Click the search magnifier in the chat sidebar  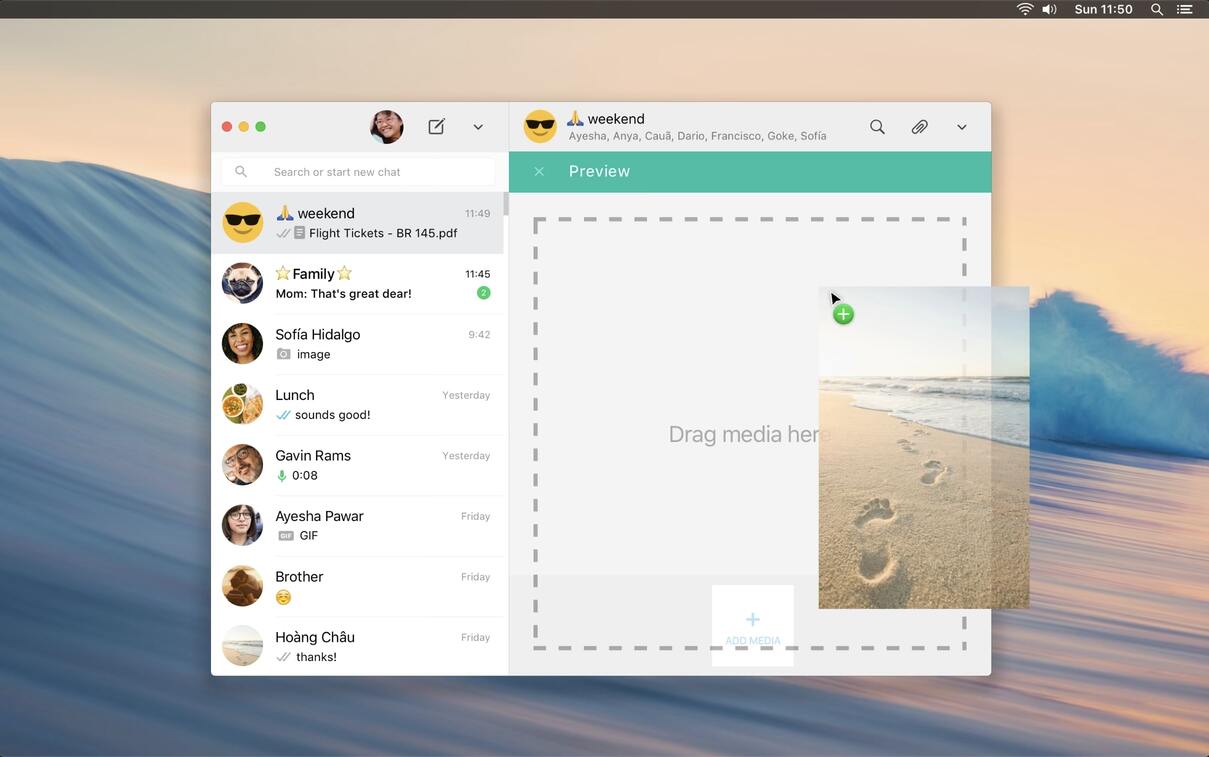click(241, 171)
